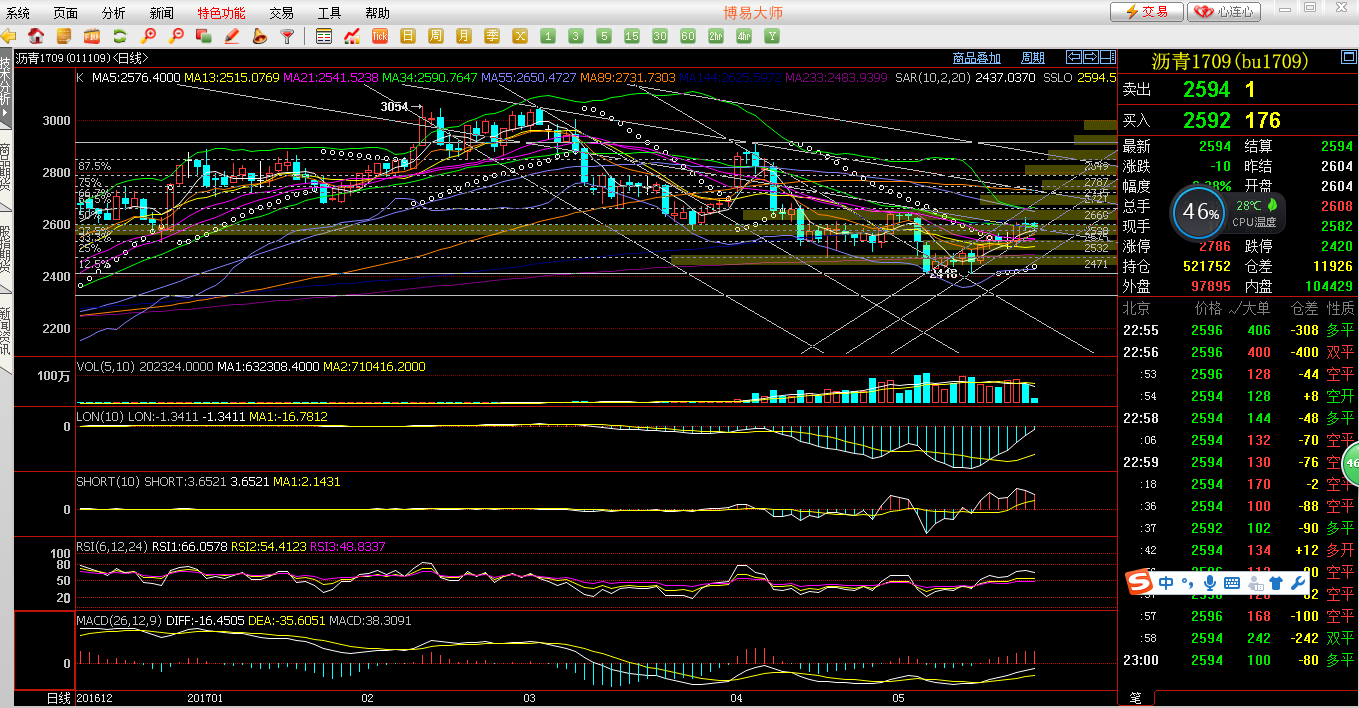Select the 3-minute period button
1359x708 pixels.
576,36
